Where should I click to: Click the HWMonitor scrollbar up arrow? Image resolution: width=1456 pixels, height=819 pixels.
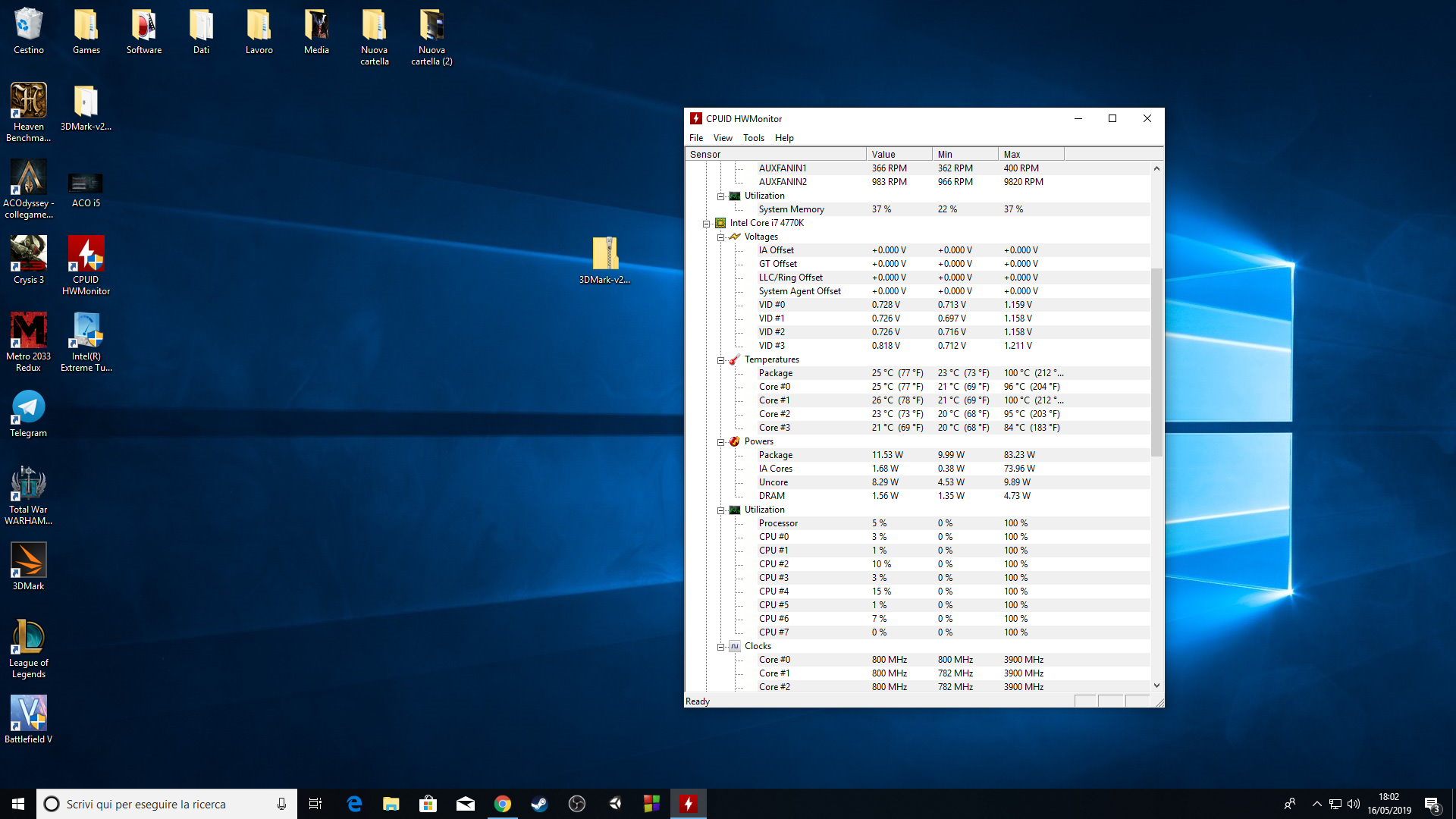tap(1156, 168)
